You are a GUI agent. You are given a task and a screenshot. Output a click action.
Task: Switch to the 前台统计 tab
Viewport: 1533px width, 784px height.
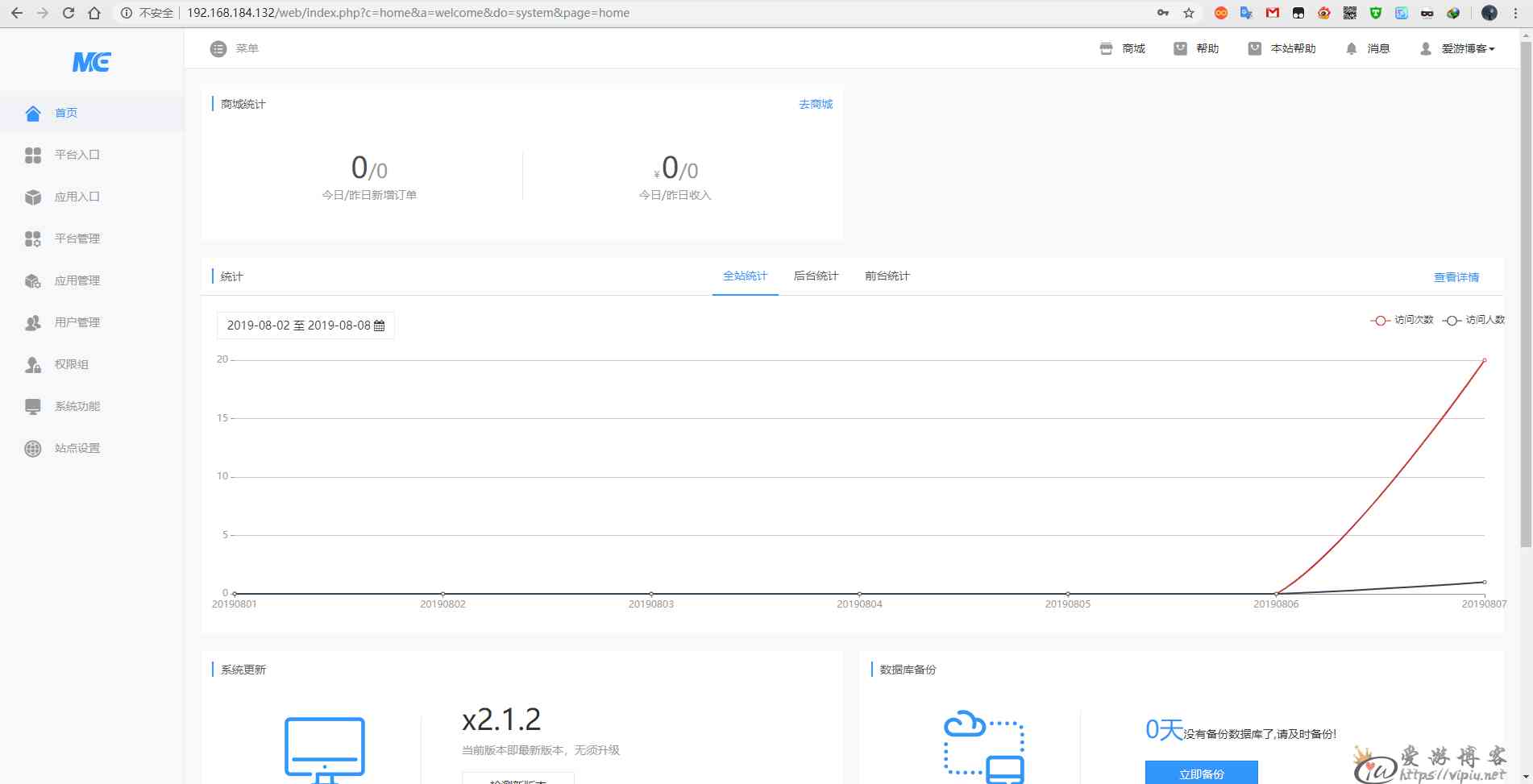pos(887,276)
